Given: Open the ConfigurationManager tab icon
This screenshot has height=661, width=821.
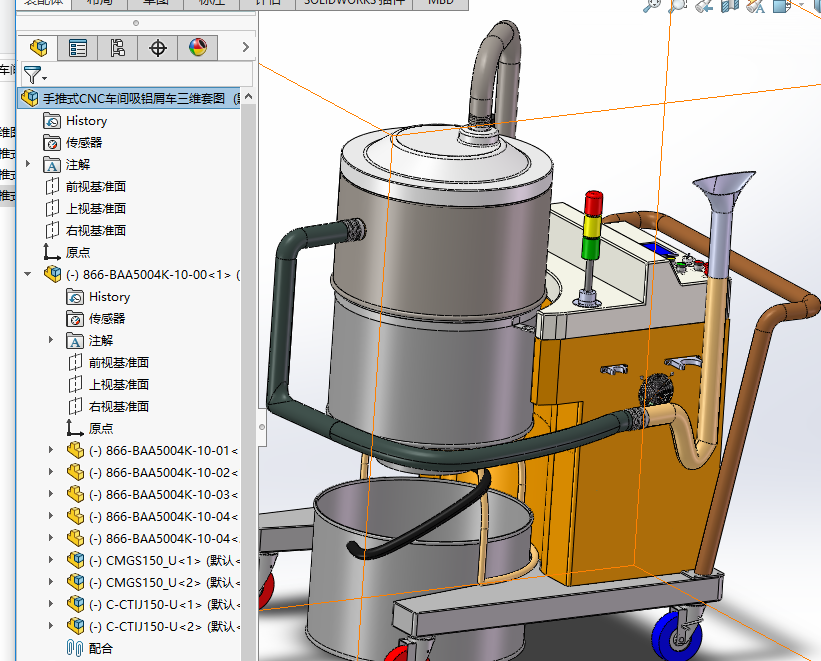Looking at the screenshot, I should pyautogui.click(x=118, y=47).
